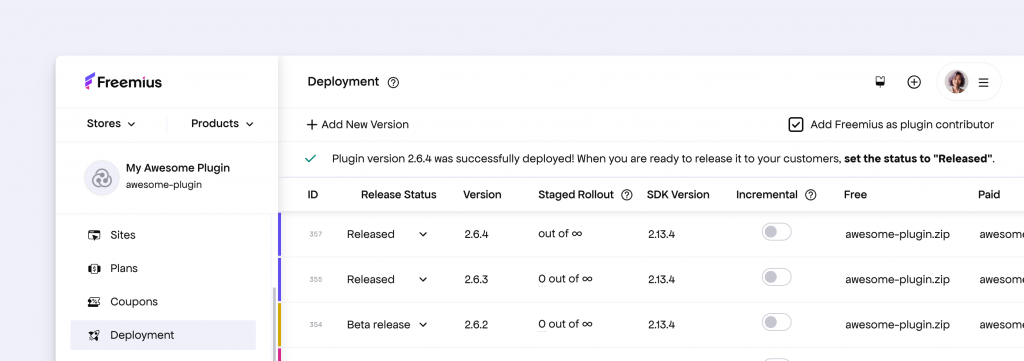This screenshot has height=361, width=1024.
Task: Click staged rollout value 0 for version 2.6.2
Action: [x=542, y=324]
